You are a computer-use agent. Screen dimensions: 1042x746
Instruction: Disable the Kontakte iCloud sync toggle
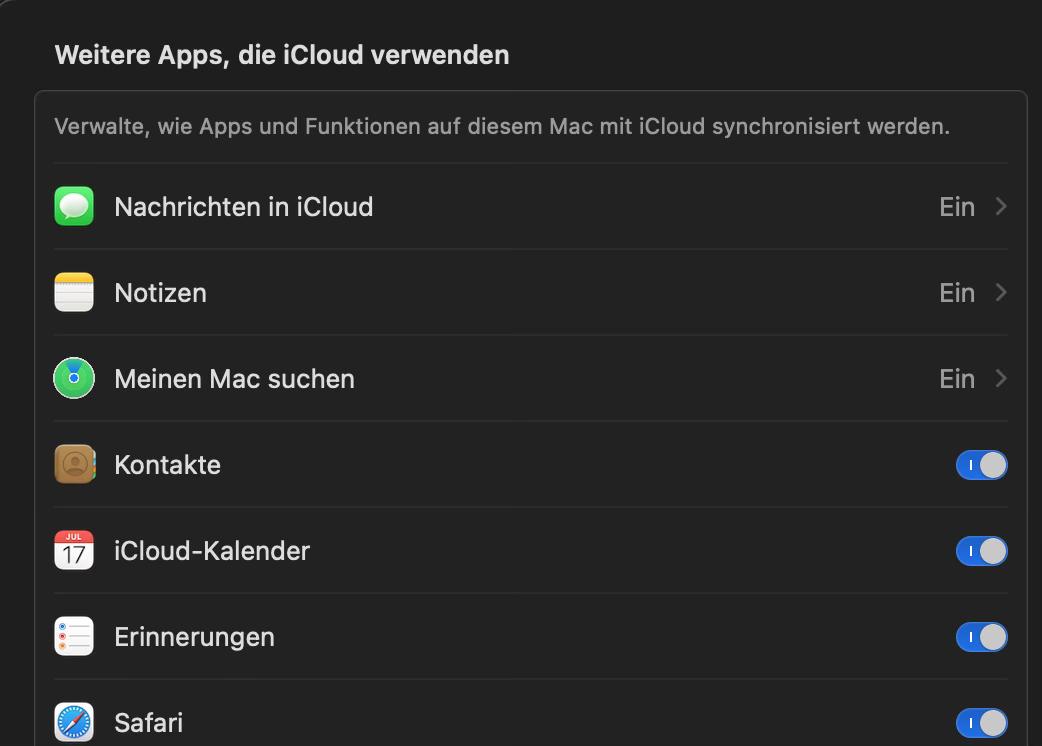pyautogui.click(x=981, y=465)
